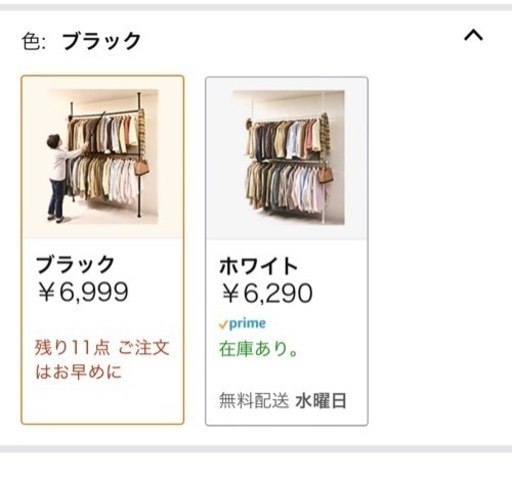Click the ￥6,999 price
Viewport: 512px width, 483px height.
[82, 292]
